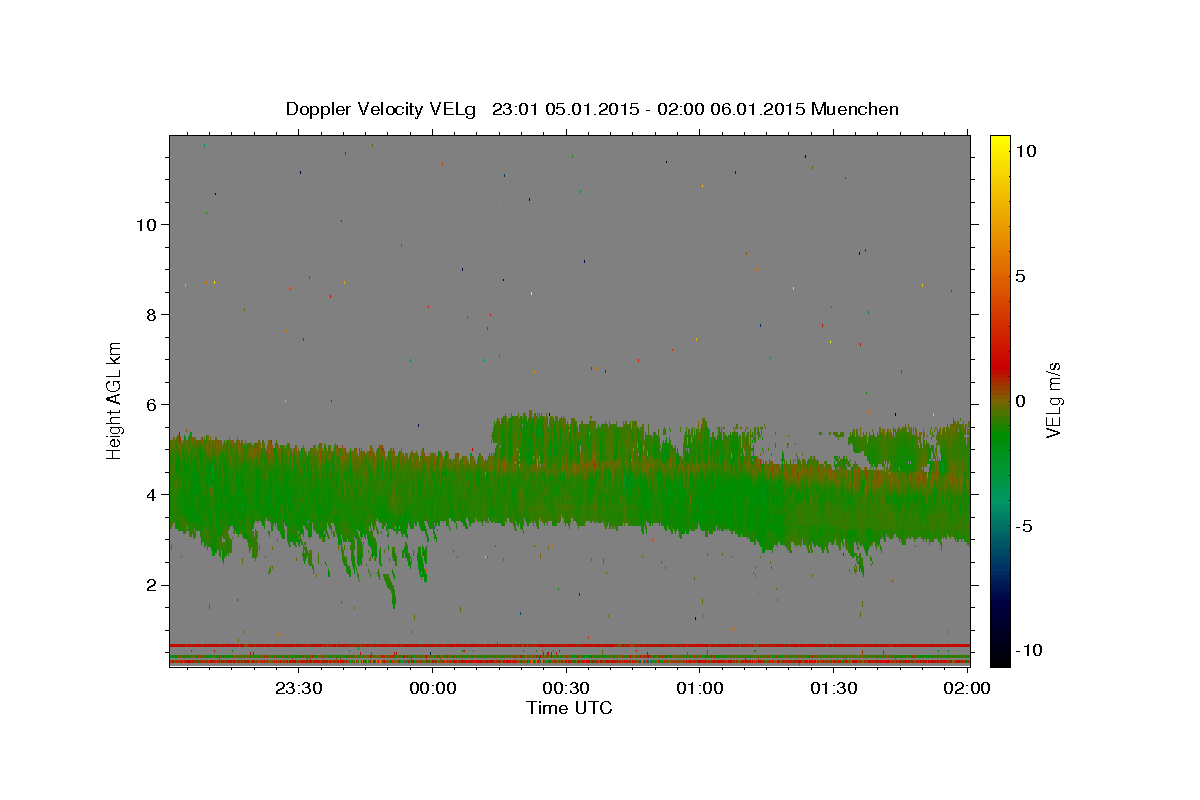Click the colorbar label -5
Image resolution: width=1200 pixels, height=800 pixels.
tap(1025, 526)
